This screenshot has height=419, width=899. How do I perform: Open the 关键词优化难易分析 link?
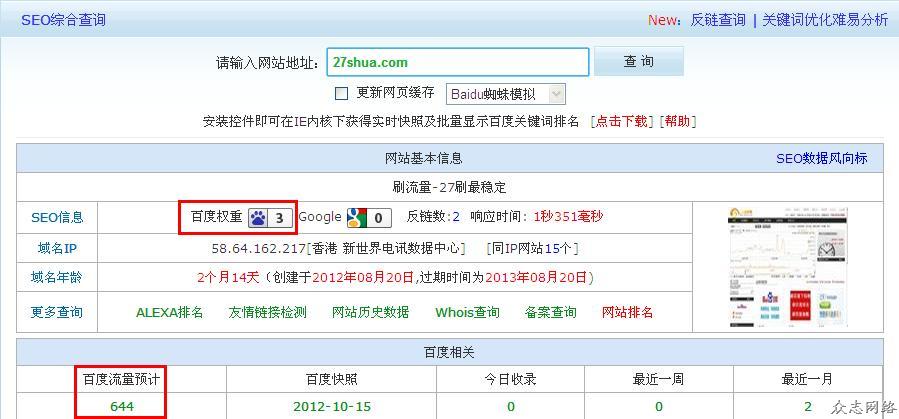click(825, 20)
